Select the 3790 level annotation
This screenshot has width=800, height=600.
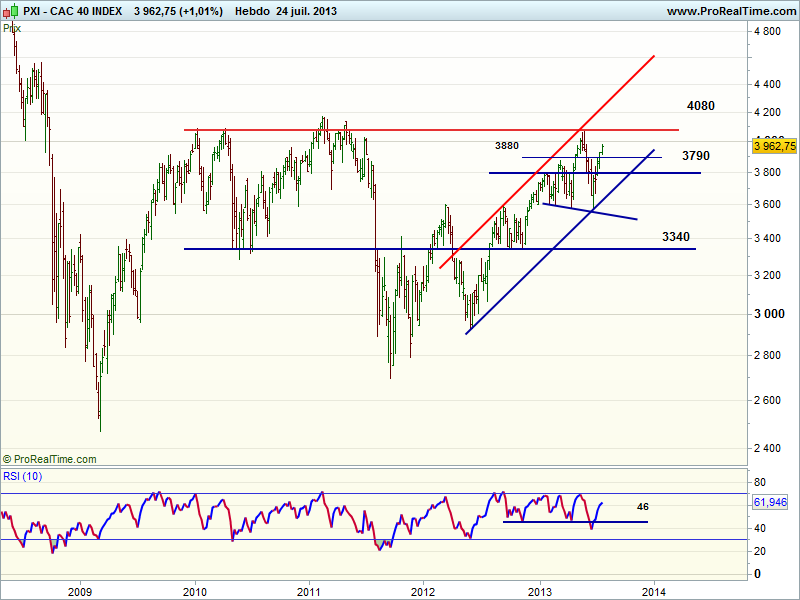[x=696, y=156]
